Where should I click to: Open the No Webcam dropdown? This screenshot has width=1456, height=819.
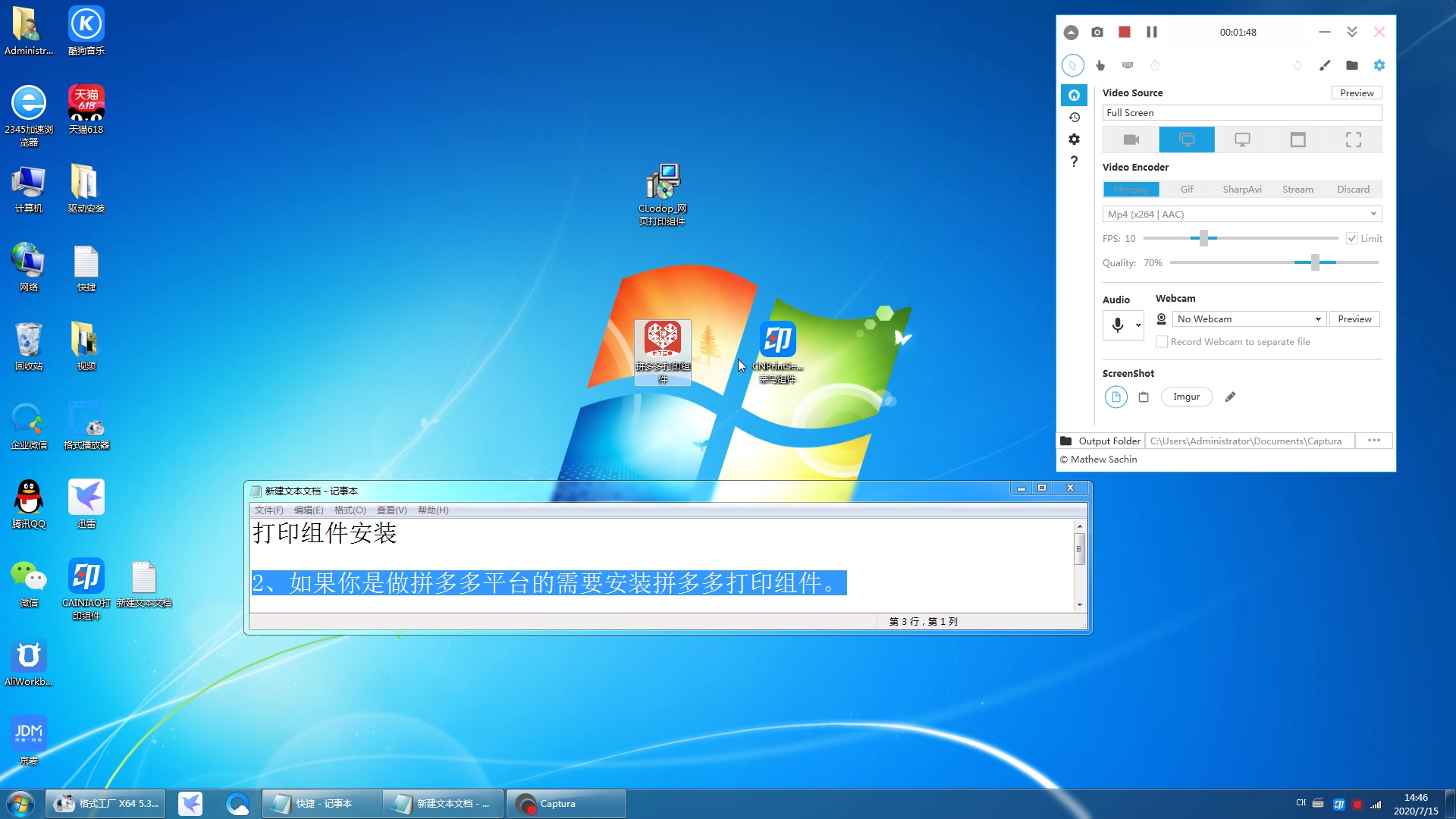click(x=1249, y=318)
